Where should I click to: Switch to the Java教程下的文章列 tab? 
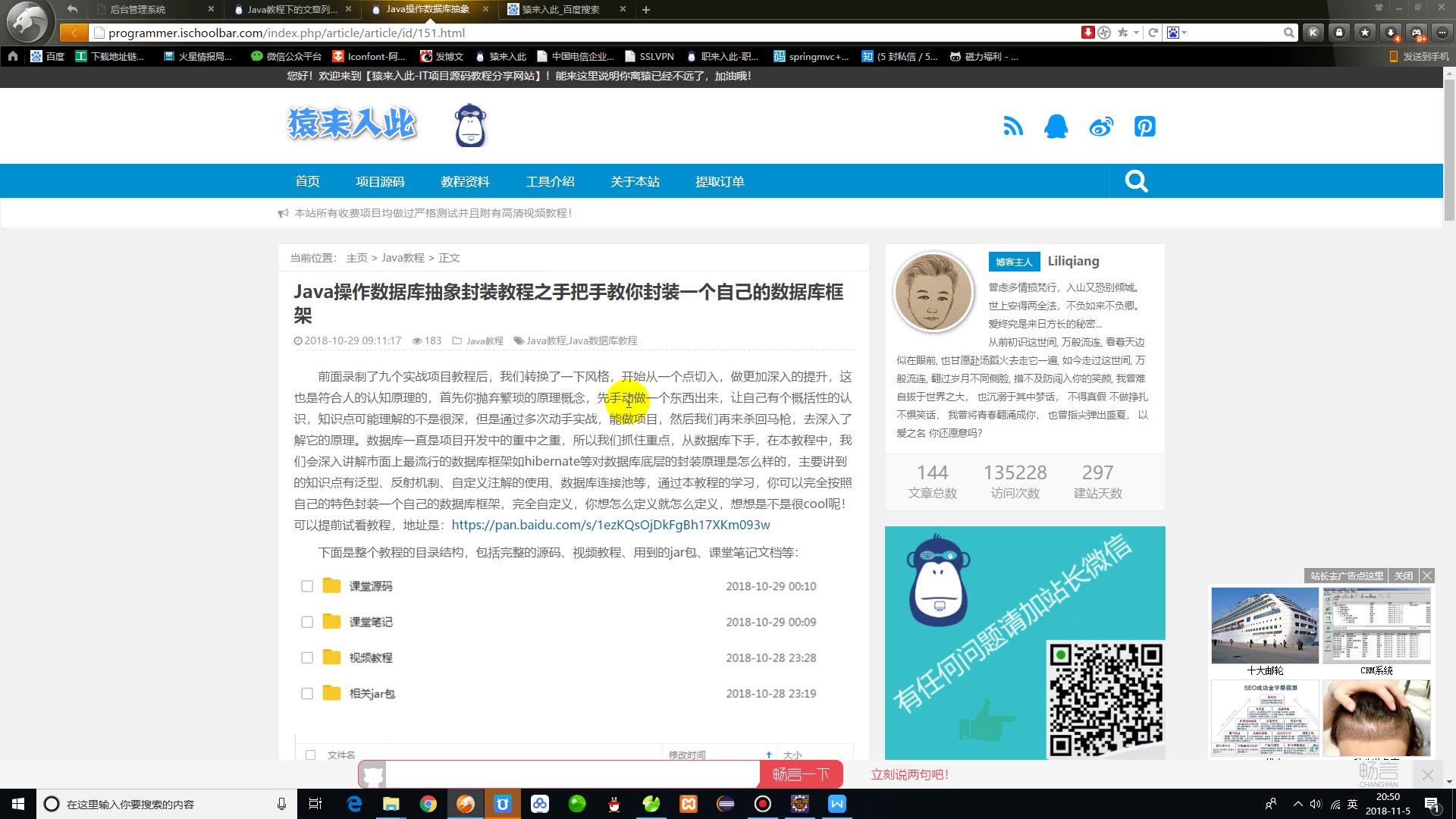(293, 9)
